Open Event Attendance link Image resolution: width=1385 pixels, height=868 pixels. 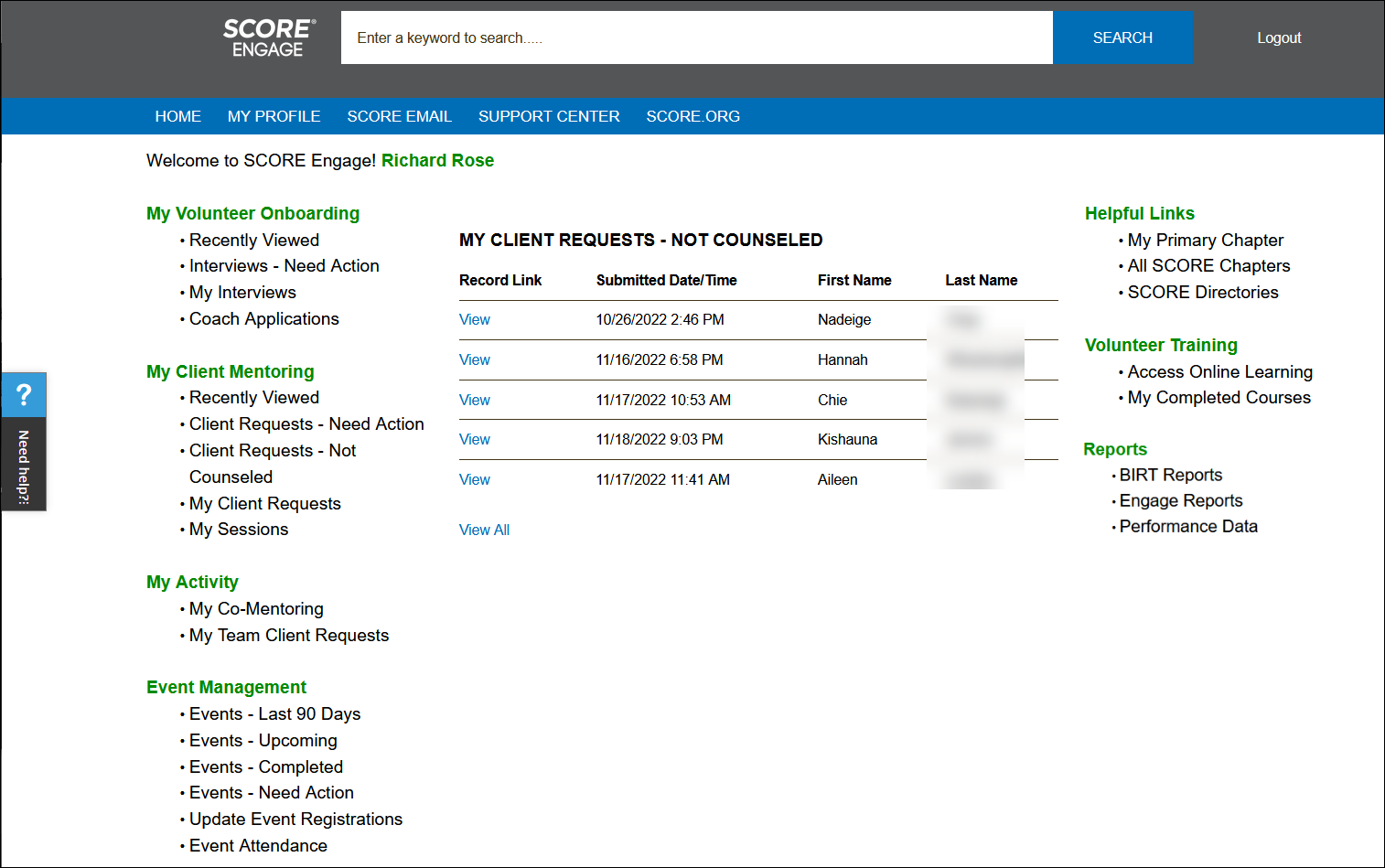[x=258, y=845]
